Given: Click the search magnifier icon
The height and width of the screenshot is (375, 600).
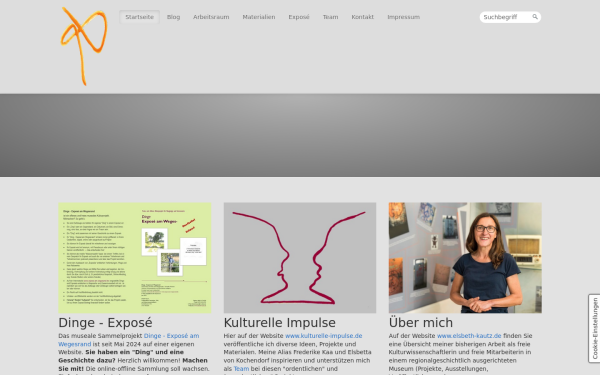Looking at the screenshot, I should click(535, 17).
